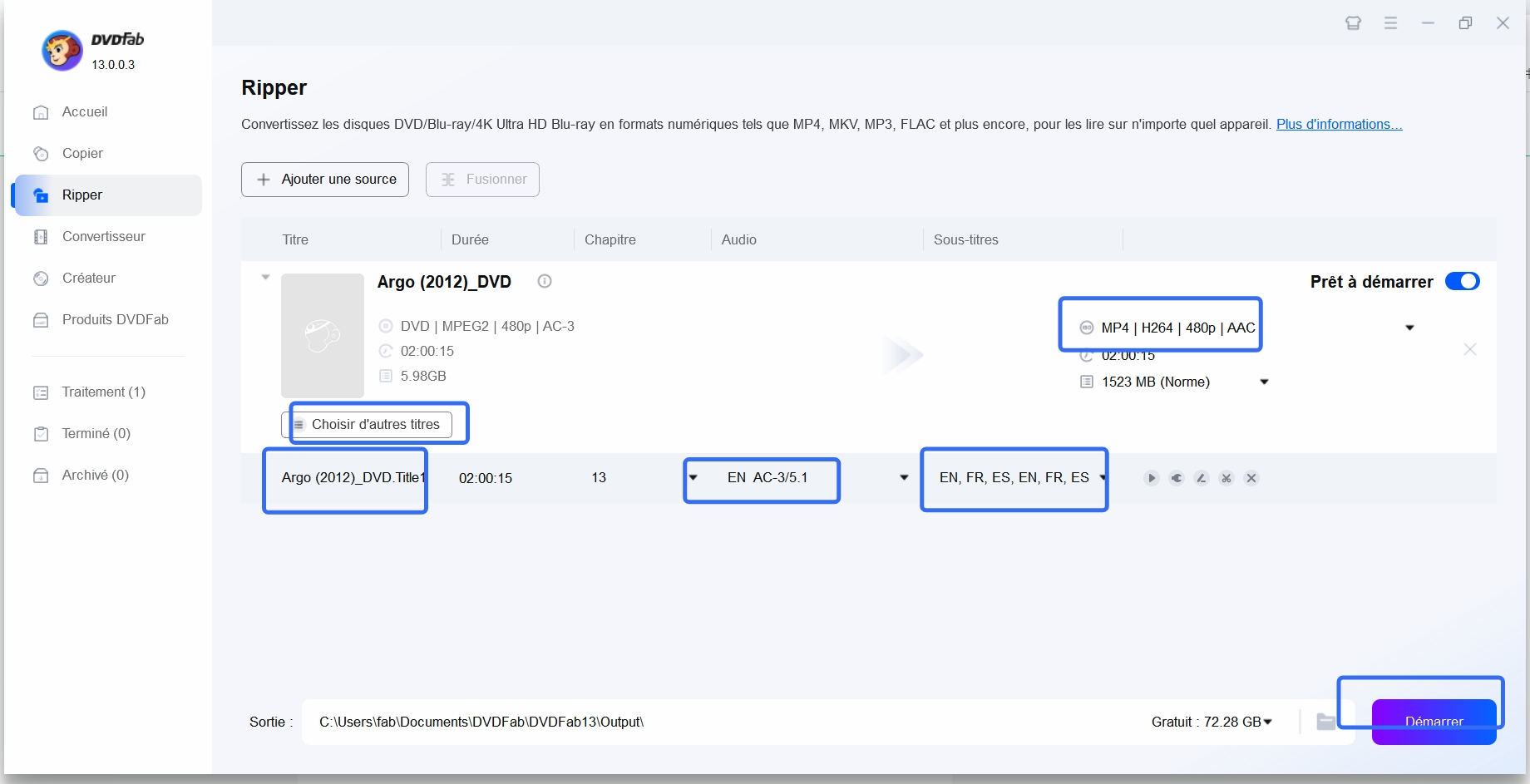
Task: Open the EN, FR, ES subtitles dropdown
Action: (1014, 478)
